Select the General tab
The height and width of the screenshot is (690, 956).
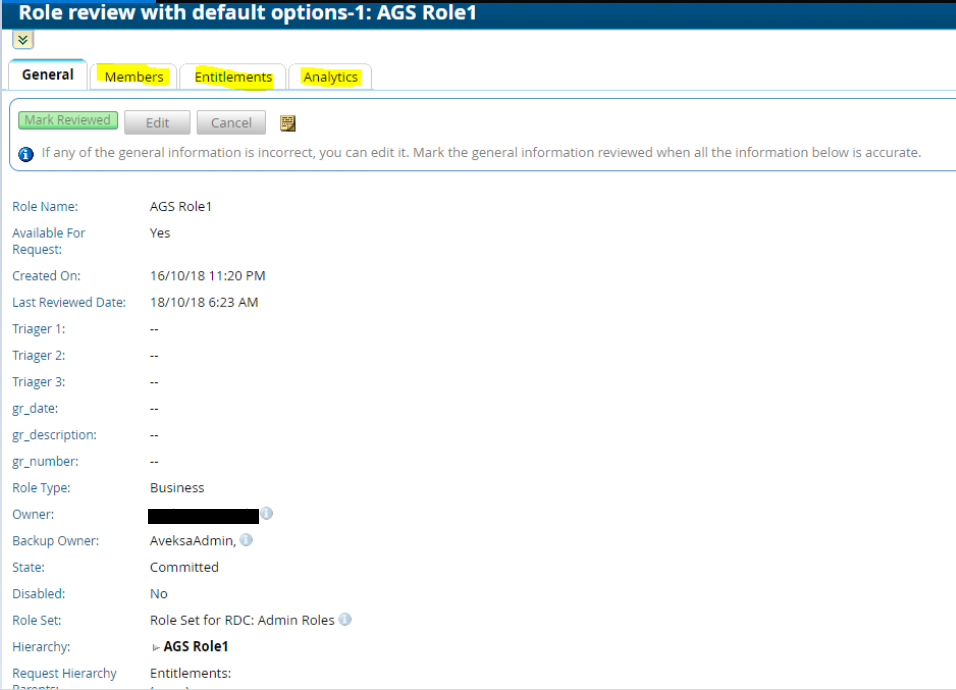[x=48, y=75]
